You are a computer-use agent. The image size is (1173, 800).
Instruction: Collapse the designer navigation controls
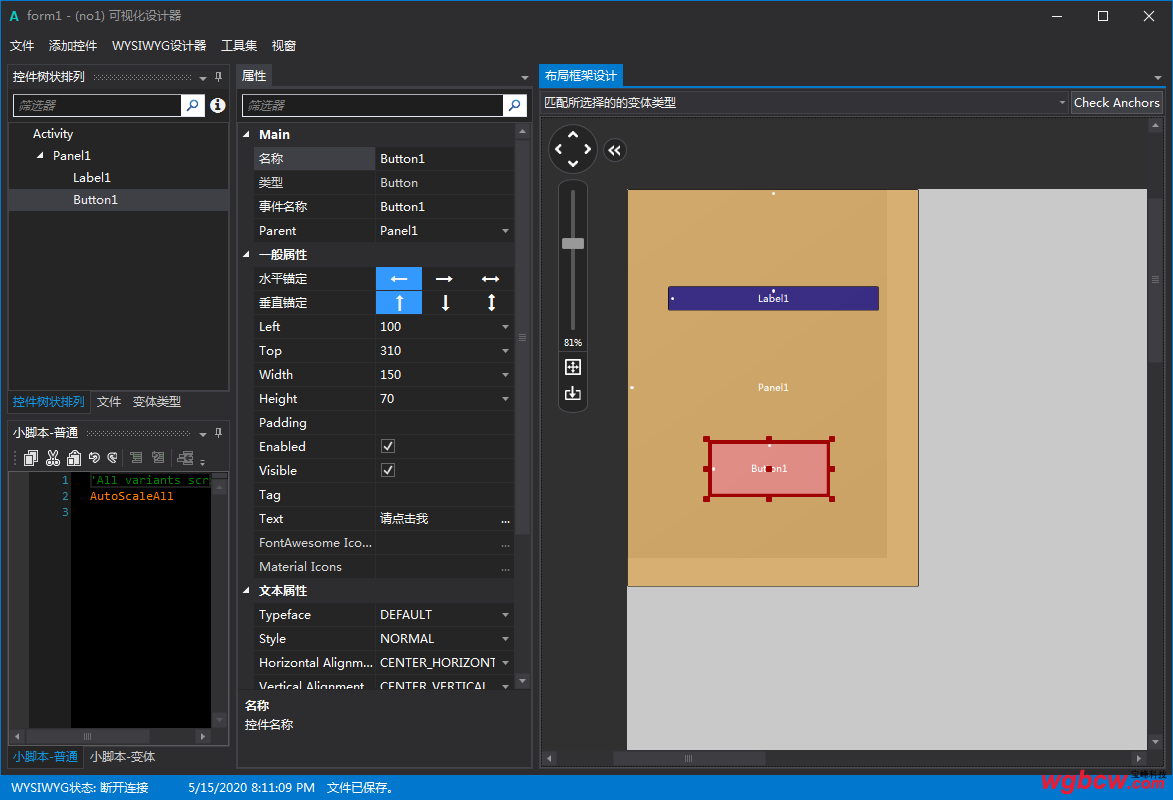(614, 150)
